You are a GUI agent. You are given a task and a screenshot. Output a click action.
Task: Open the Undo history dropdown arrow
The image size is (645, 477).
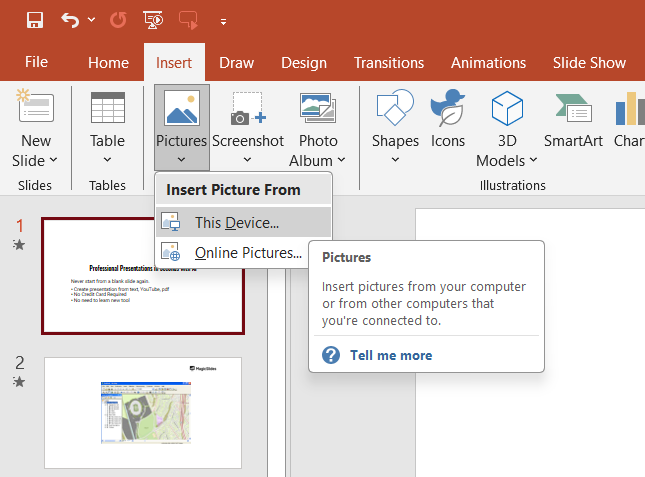[91, 20]
